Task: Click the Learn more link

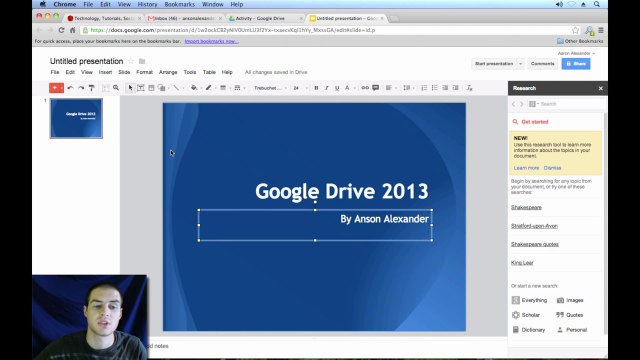Action: click(x=526, y=168)
